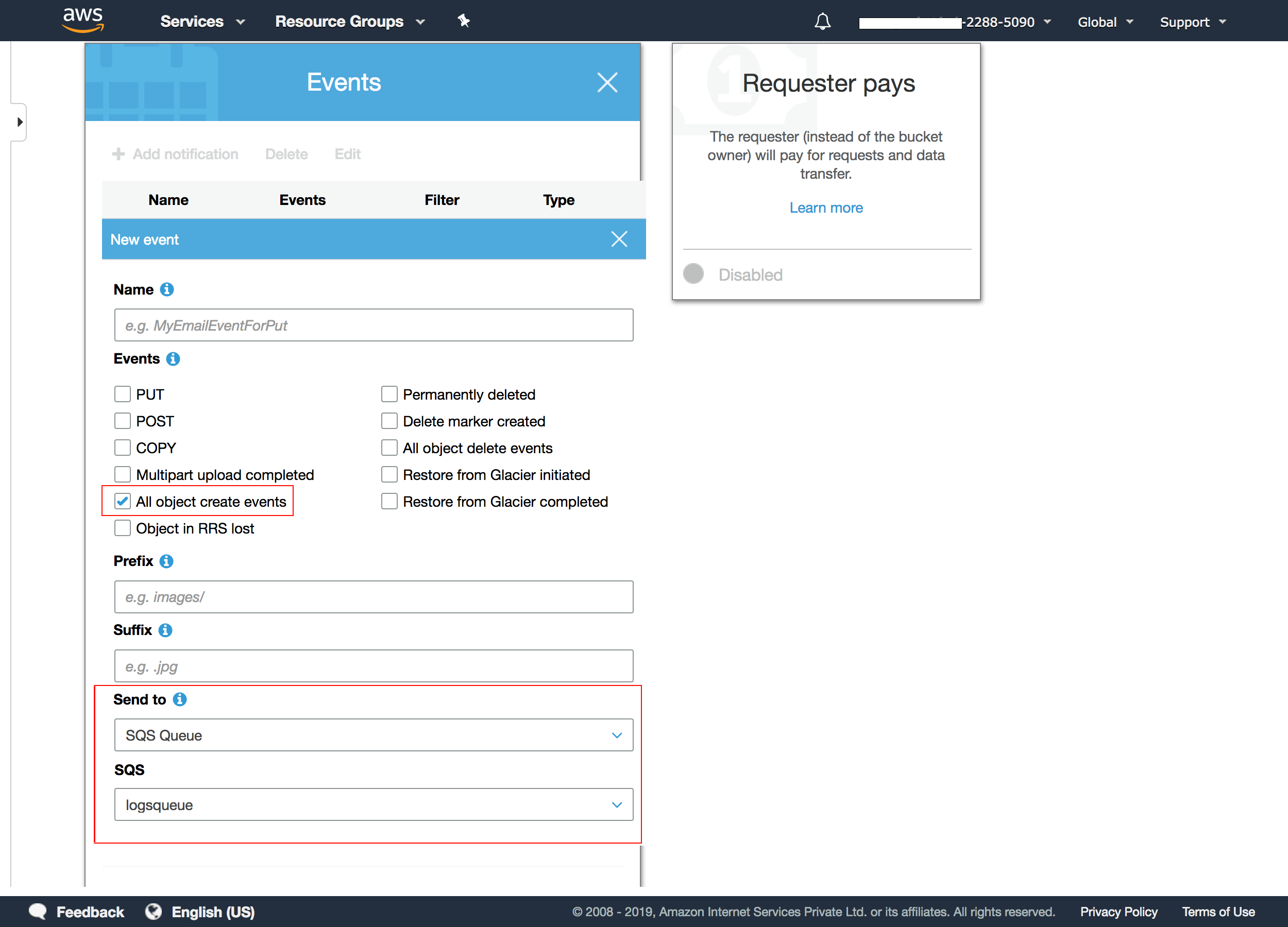Click info icon beside Send to
Screen dimensions: 1288x927
point(179,699)
